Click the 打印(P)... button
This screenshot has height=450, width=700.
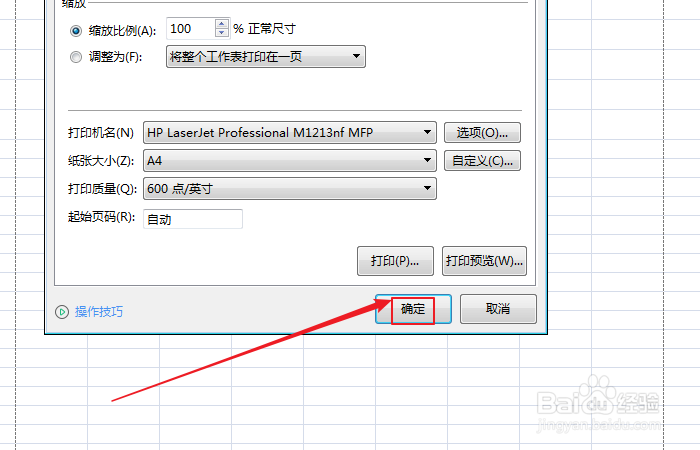[395, 261]
